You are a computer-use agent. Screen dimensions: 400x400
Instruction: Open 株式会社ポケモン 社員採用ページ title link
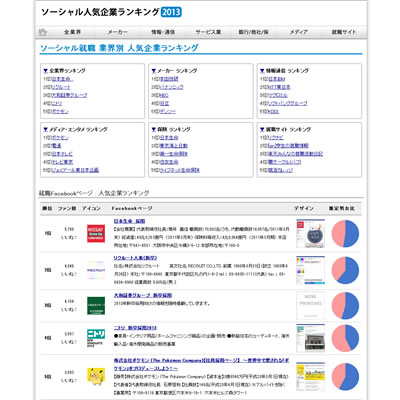pos(201,364)
